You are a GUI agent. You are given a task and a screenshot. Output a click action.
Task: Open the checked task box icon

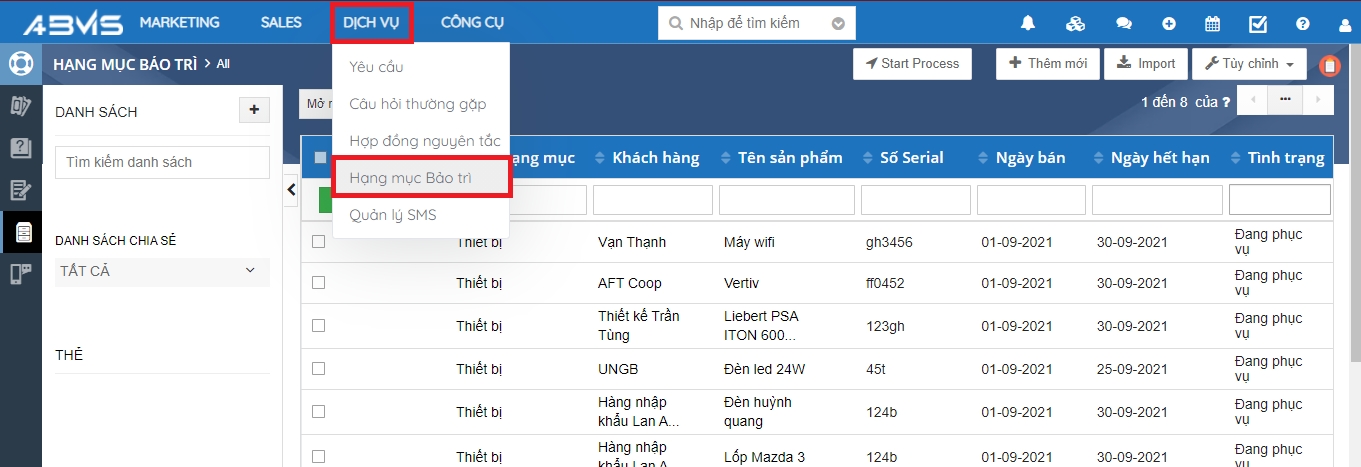click(x=1258, y=24)
